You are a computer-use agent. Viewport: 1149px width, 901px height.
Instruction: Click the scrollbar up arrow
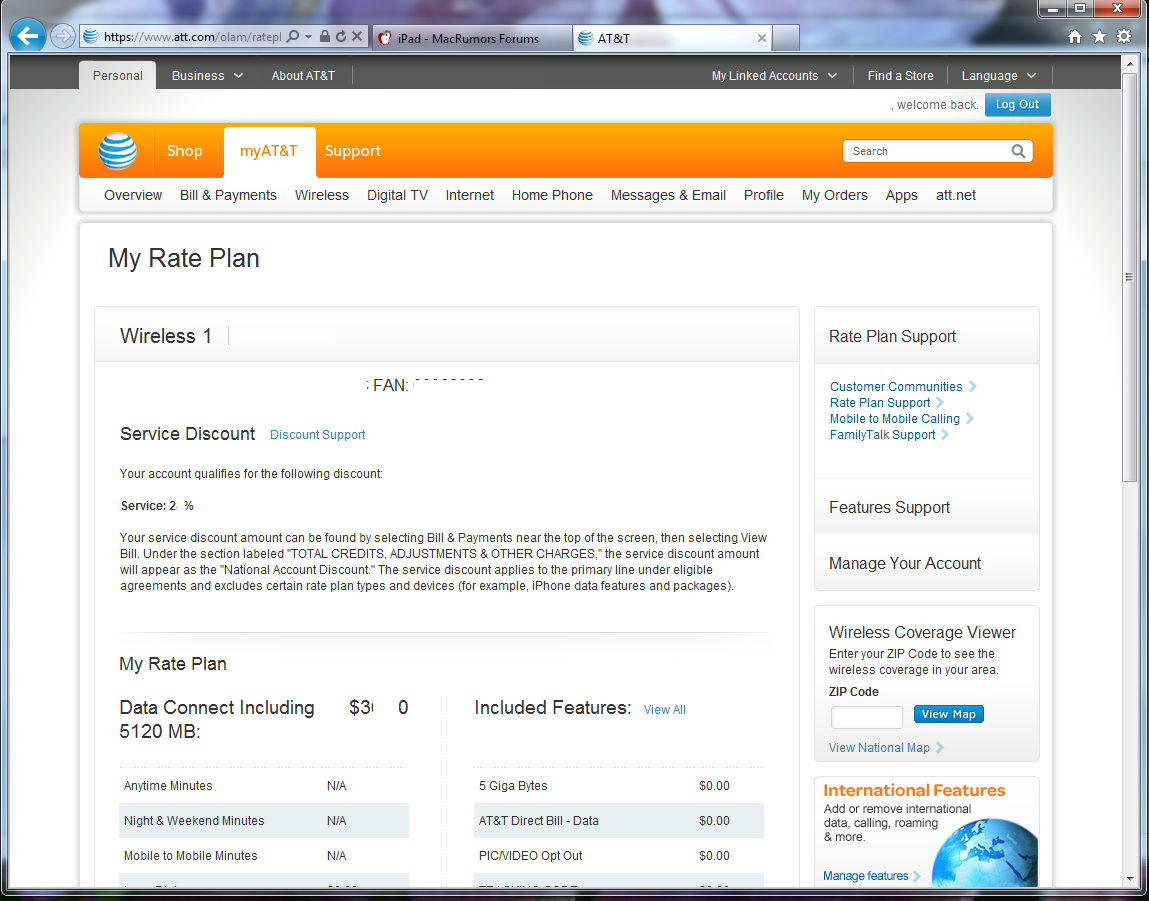point(1128,64)
